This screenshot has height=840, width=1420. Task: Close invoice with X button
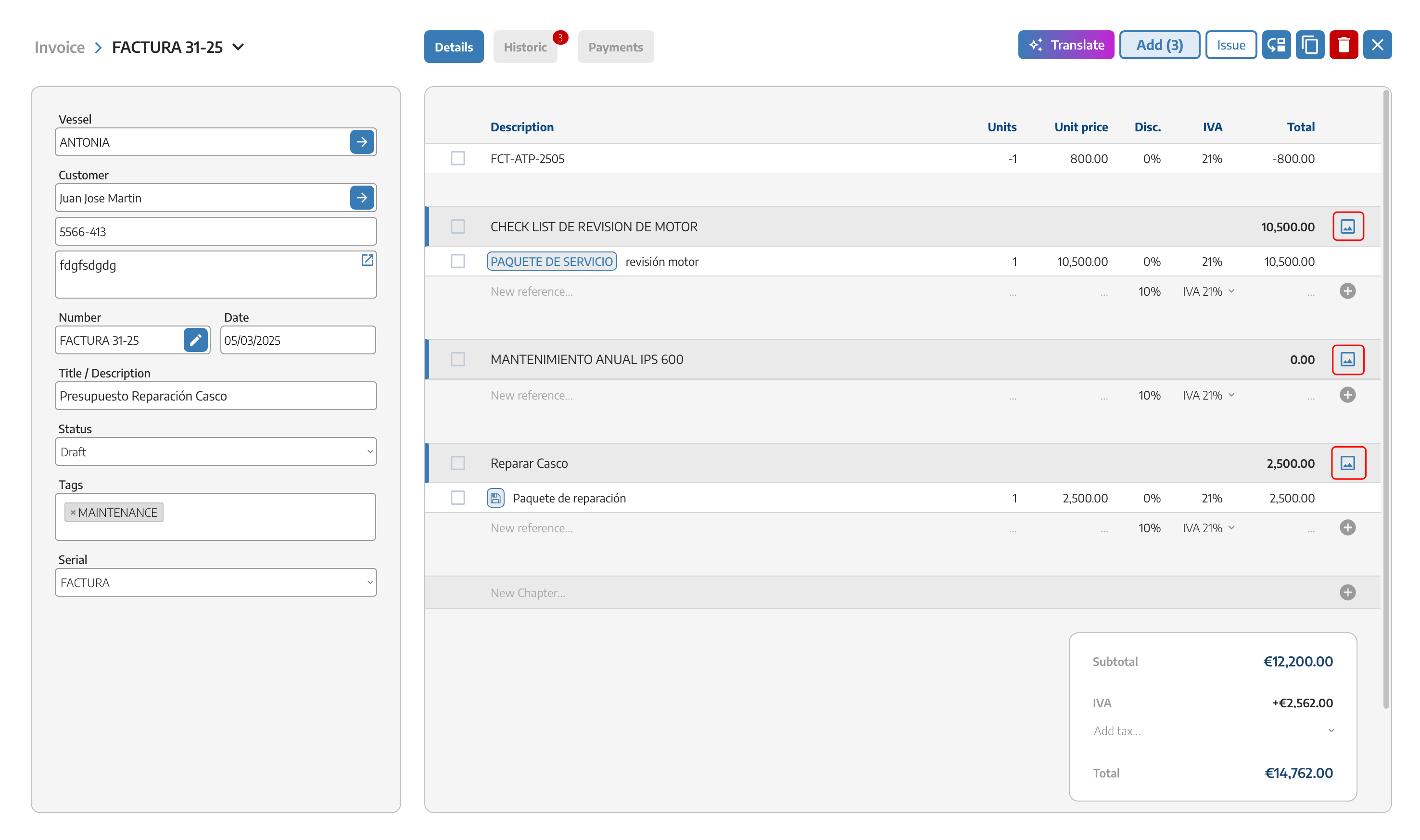point(1377,45)
